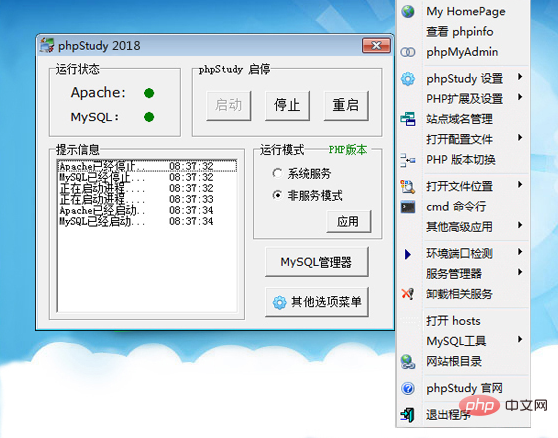Image resolution: width=558 pixels, height=438 pixels.
Task: Expand the 环境端口检测 submenu arrow
Action: pyautogui.click(x=520, y=252)
